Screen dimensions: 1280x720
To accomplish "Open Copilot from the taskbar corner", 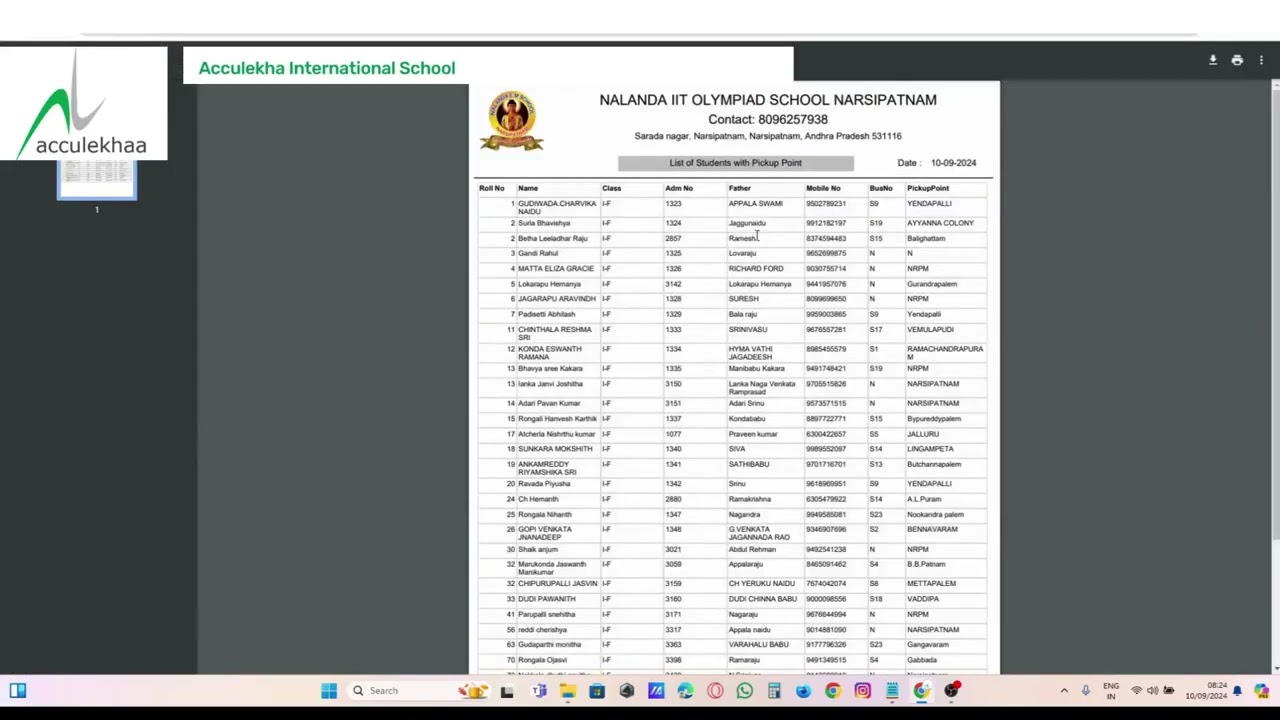I will pyautogui.click(x=1261, y=690).
